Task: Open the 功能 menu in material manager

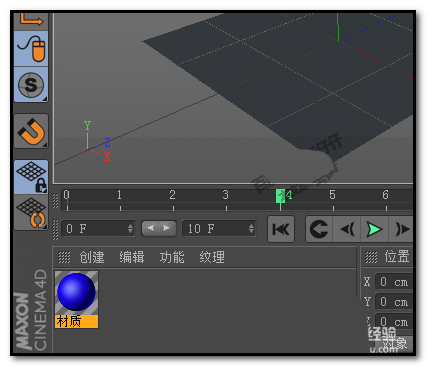Action: coord(172,257)
